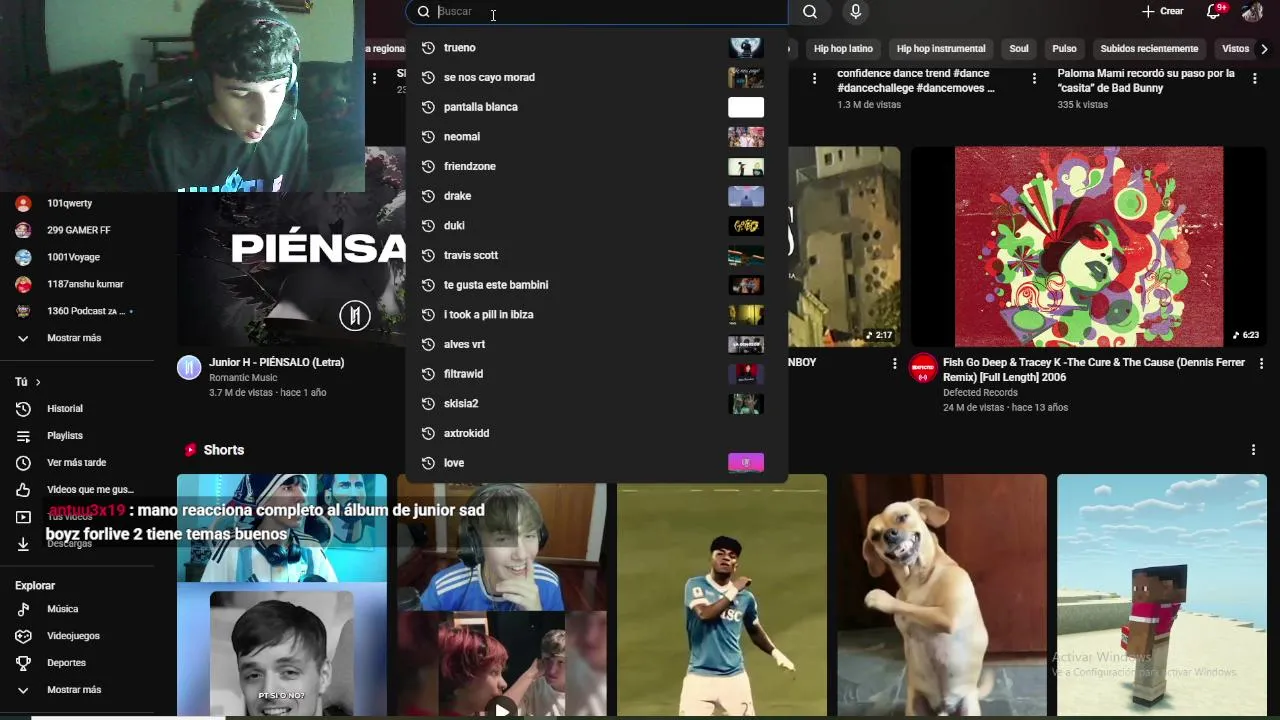Open the account avatar menu

coord(1252,11)
